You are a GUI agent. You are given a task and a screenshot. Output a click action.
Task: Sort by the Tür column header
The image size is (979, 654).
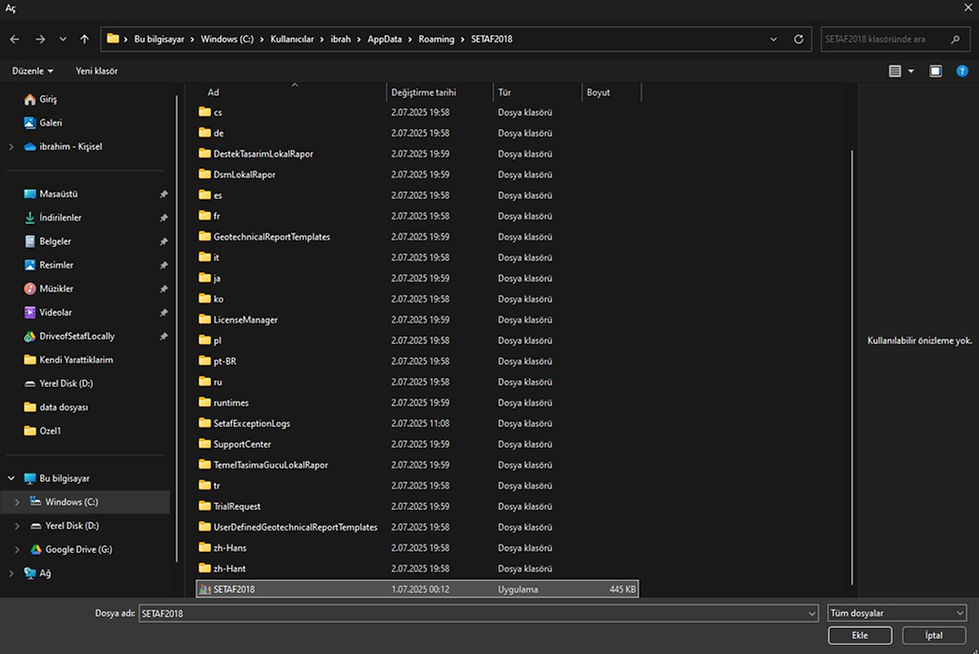pyautogui.click(x=504, y=92)
